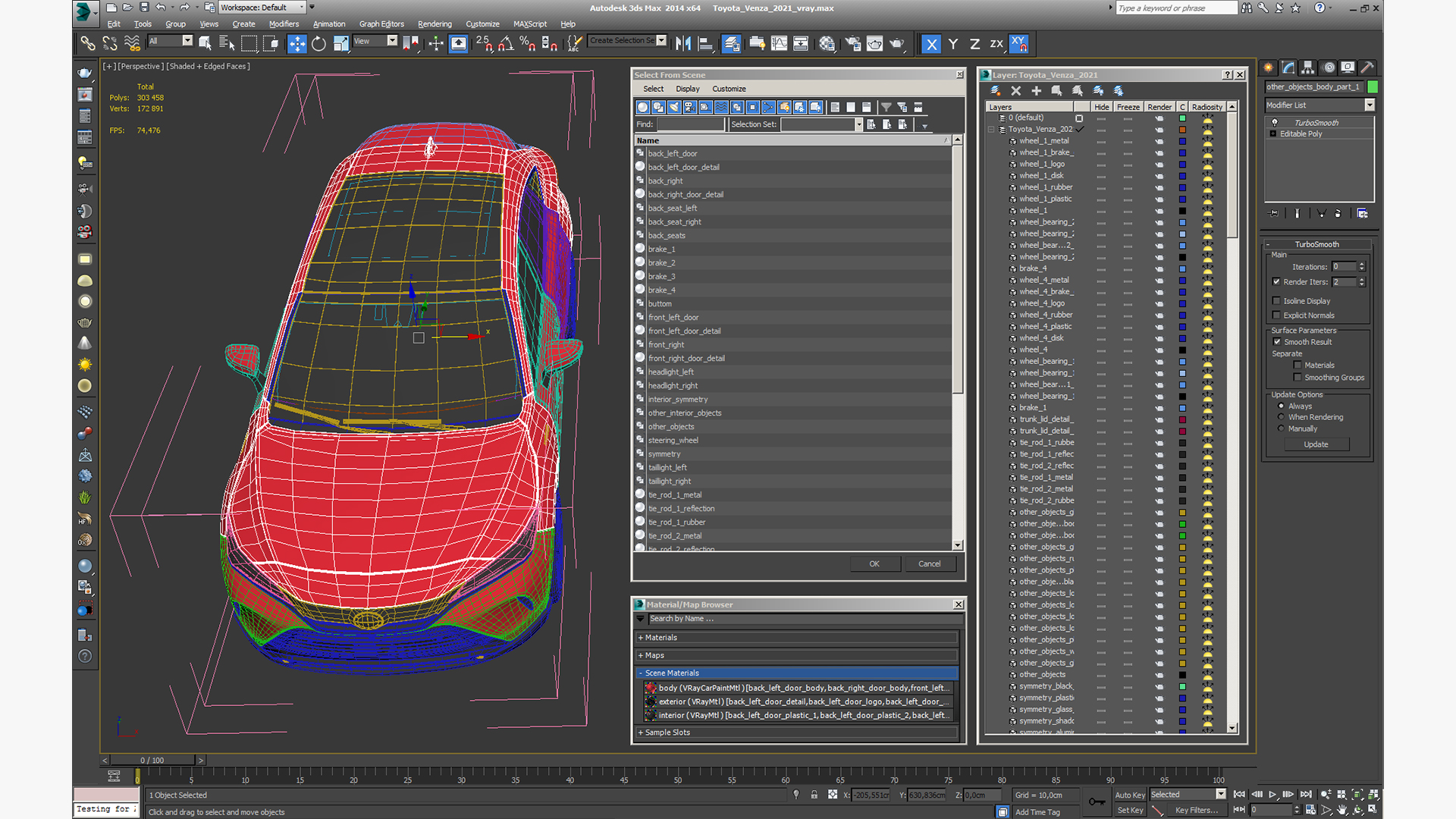1456x819 pixels.
Task: Open Render Setup dialog from toolbar
Action: click(x=853, y=44)
